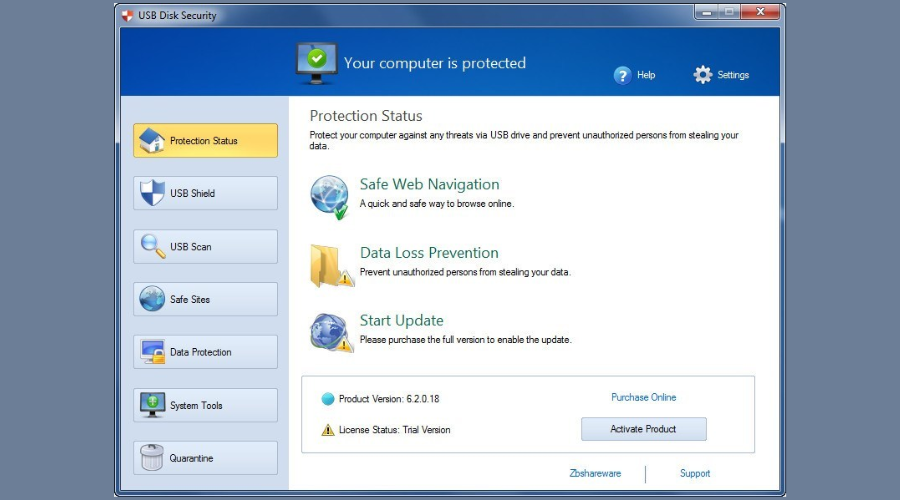Click 'Prevent unauthorized persons from stealing your data.'
The height and width of the screenshot is (500, 900).
click(465, 272)
